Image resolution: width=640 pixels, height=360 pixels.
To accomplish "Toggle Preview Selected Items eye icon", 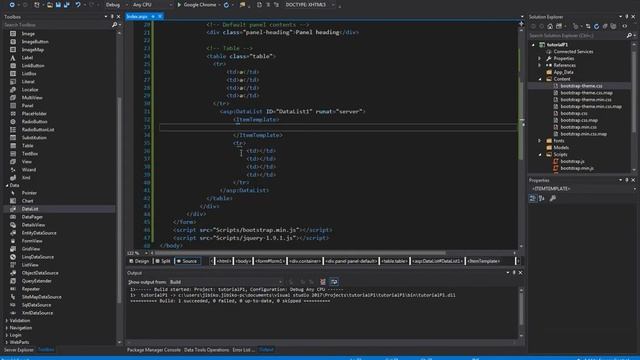I will [624, 27].
